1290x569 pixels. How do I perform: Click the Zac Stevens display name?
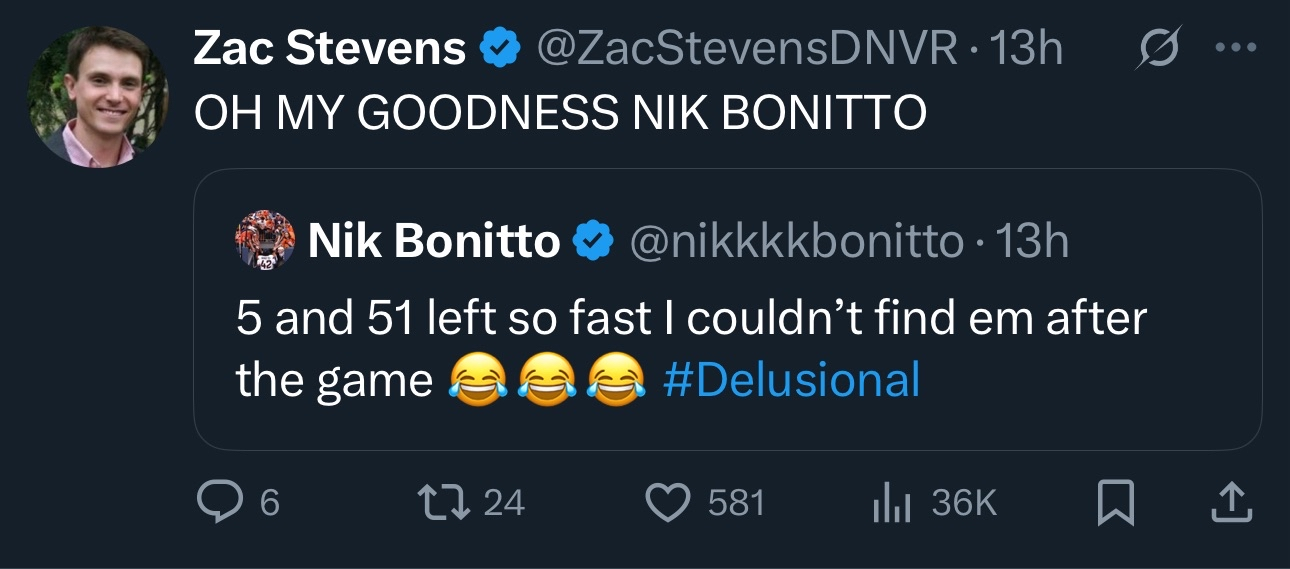click(x=329, y=50)
